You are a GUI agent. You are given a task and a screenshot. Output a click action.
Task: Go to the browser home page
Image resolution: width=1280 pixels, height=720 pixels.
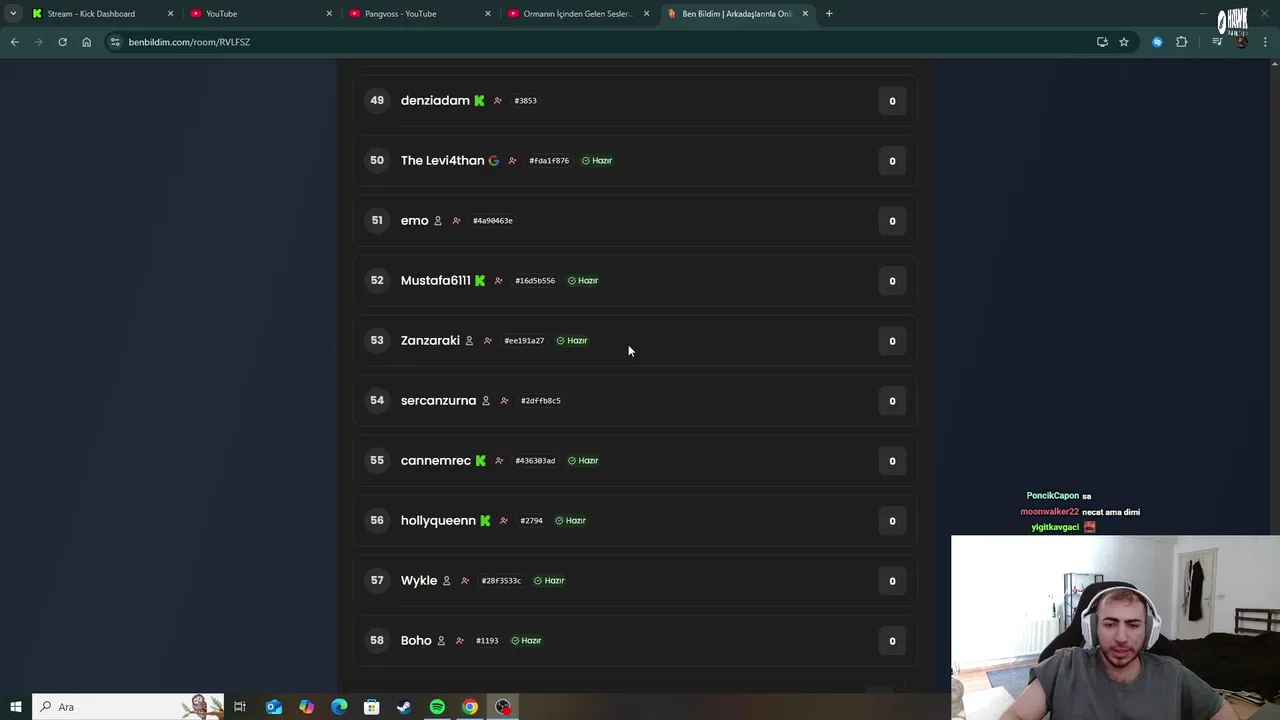tap(86, 42)
